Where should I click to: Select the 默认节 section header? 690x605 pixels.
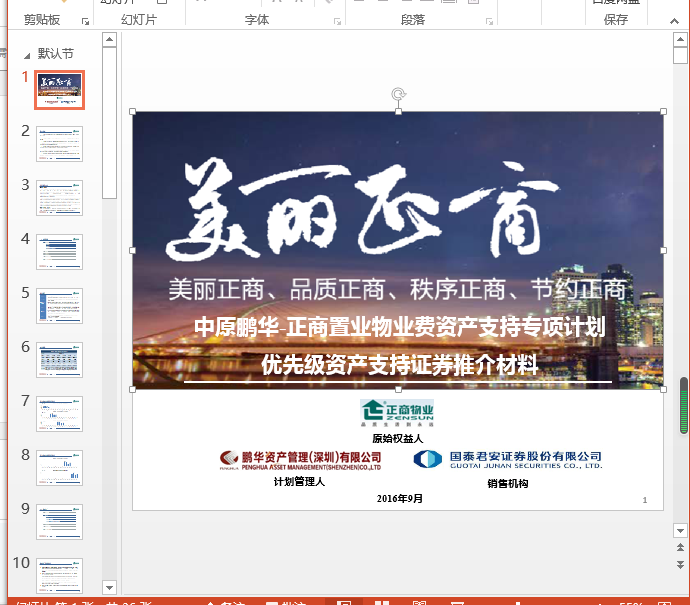click(55, 54)
